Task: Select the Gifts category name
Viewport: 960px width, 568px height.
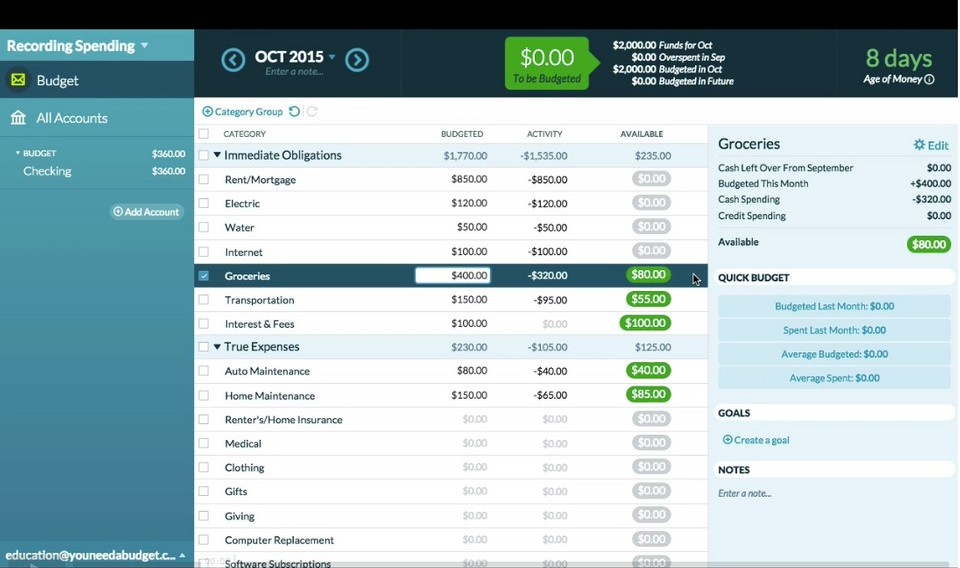Action: (x=236, y=491)
